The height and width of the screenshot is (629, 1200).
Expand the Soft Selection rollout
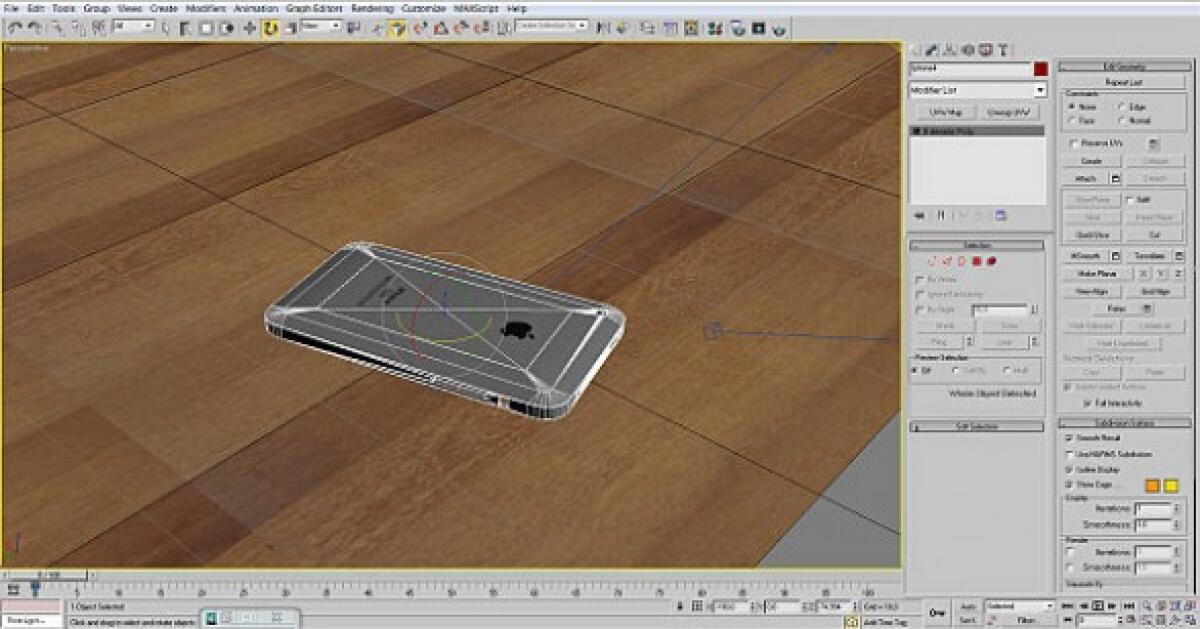[x=976, y=426]
